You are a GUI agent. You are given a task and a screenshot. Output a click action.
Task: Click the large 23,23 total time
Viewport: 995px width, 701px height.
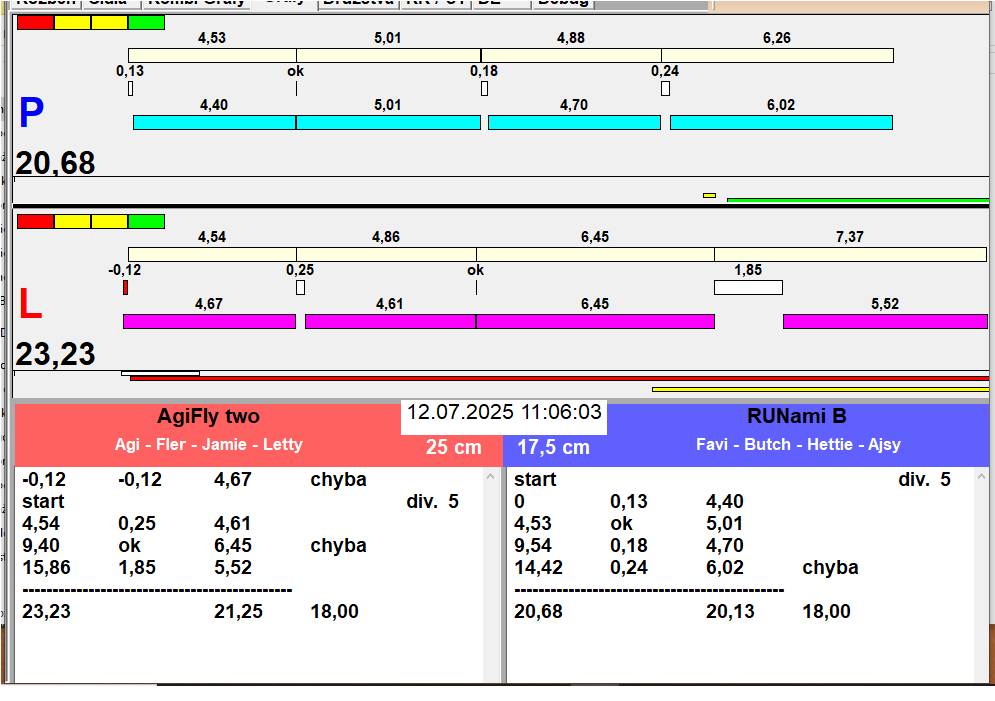[55, 354]
